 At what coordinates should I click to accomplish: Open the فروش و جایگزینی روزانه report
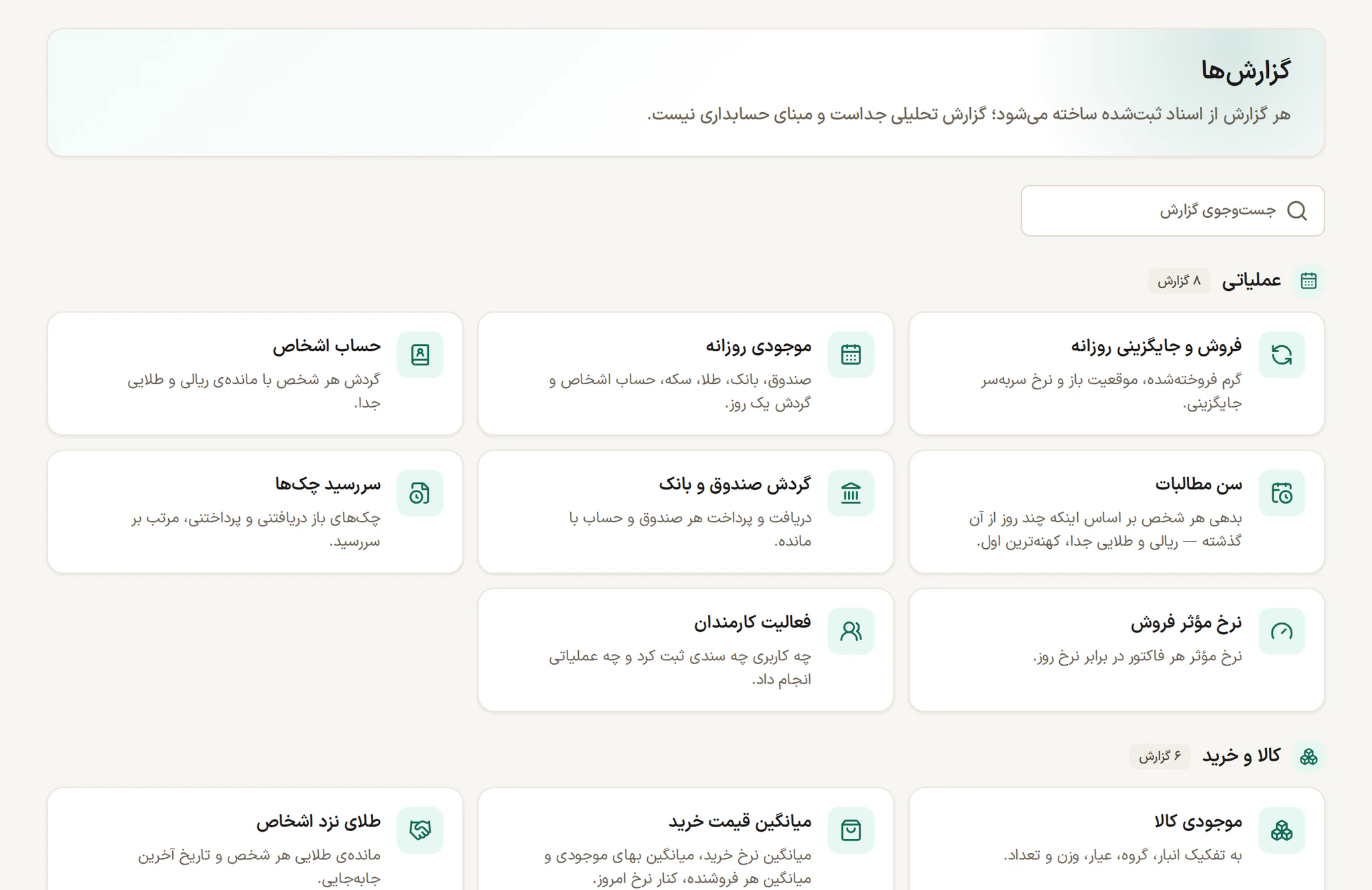pos(1156,346)
